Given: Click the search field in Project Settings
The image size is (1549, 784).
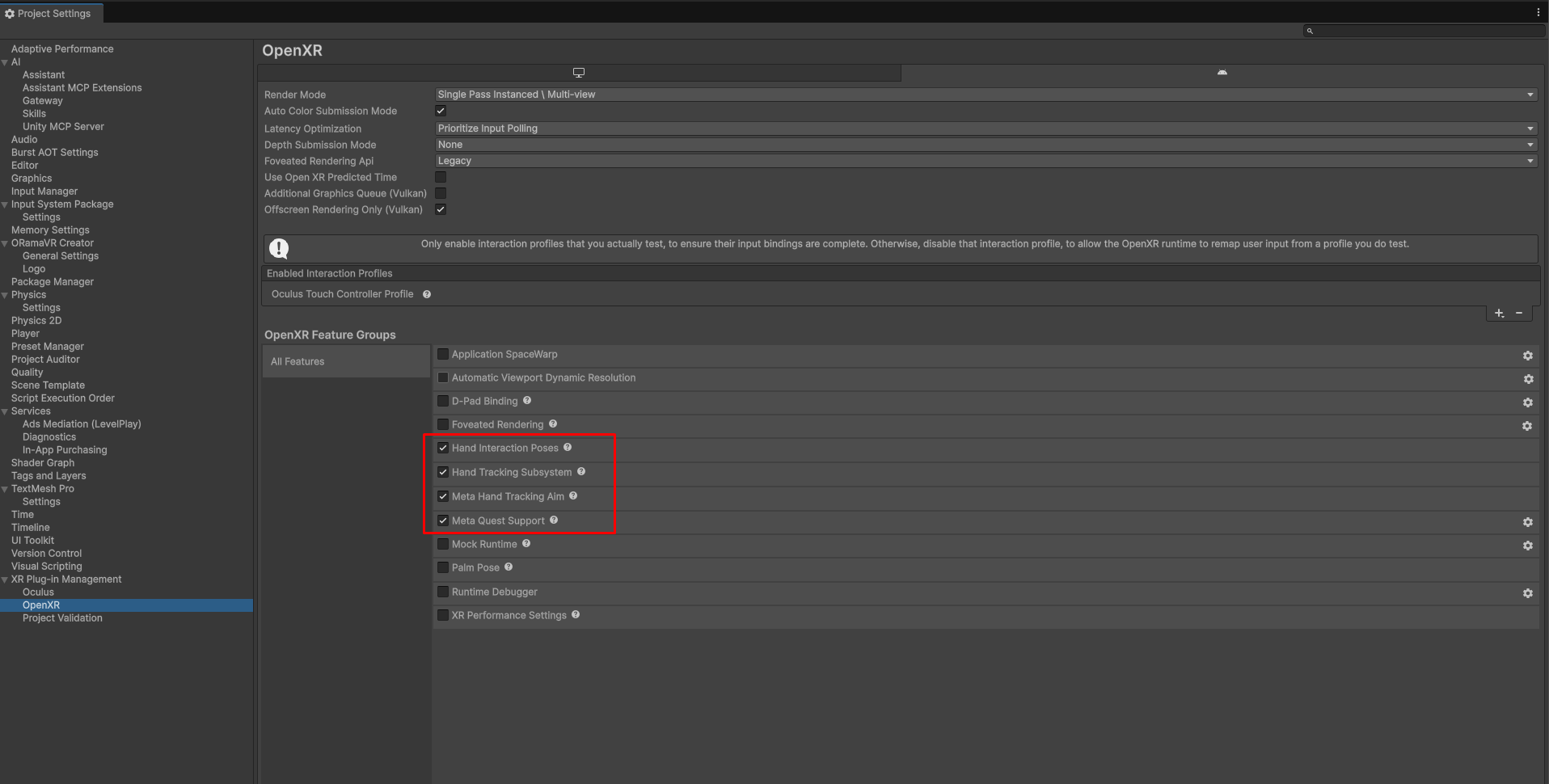Looking at the screenshot, I should (1424, 31).
